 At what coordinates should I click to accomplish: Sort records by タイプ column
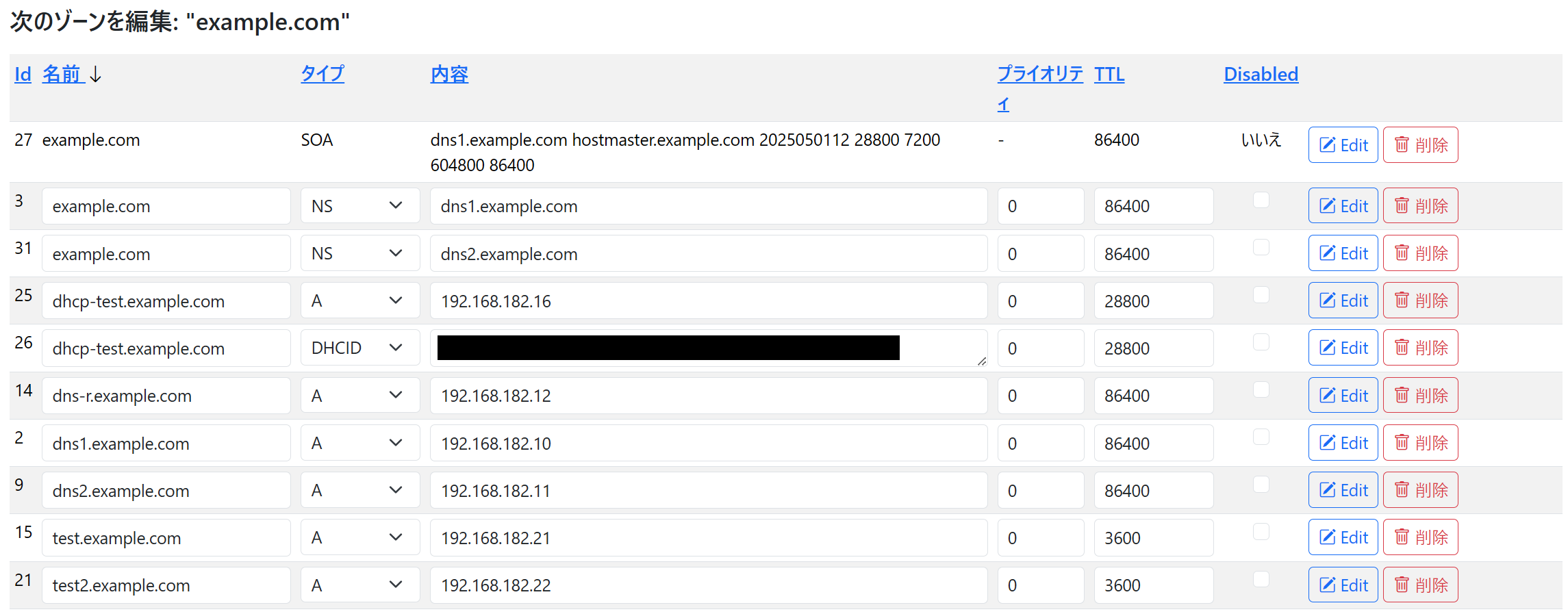(323, 74)
